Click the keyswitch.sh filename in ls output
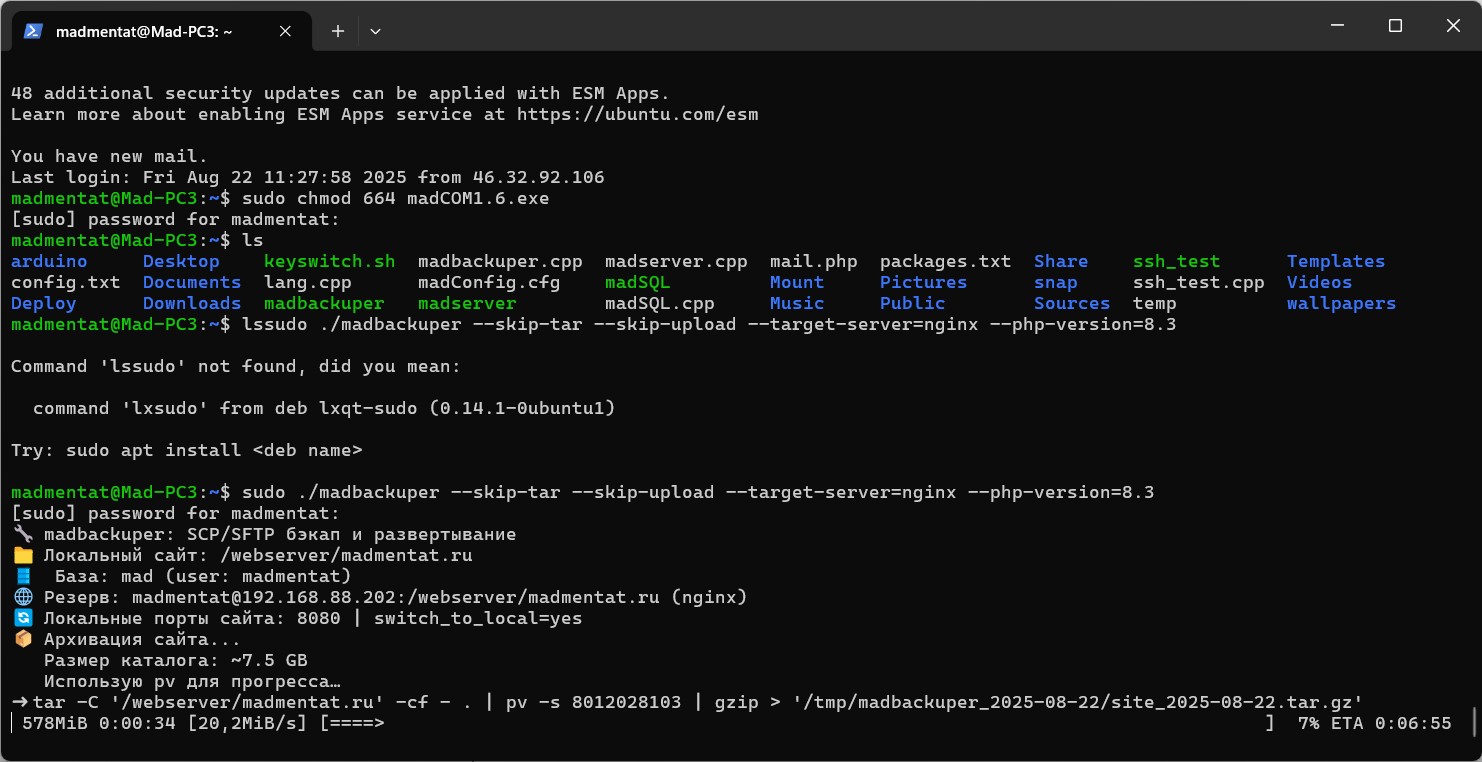 click(x=329, y=261)
